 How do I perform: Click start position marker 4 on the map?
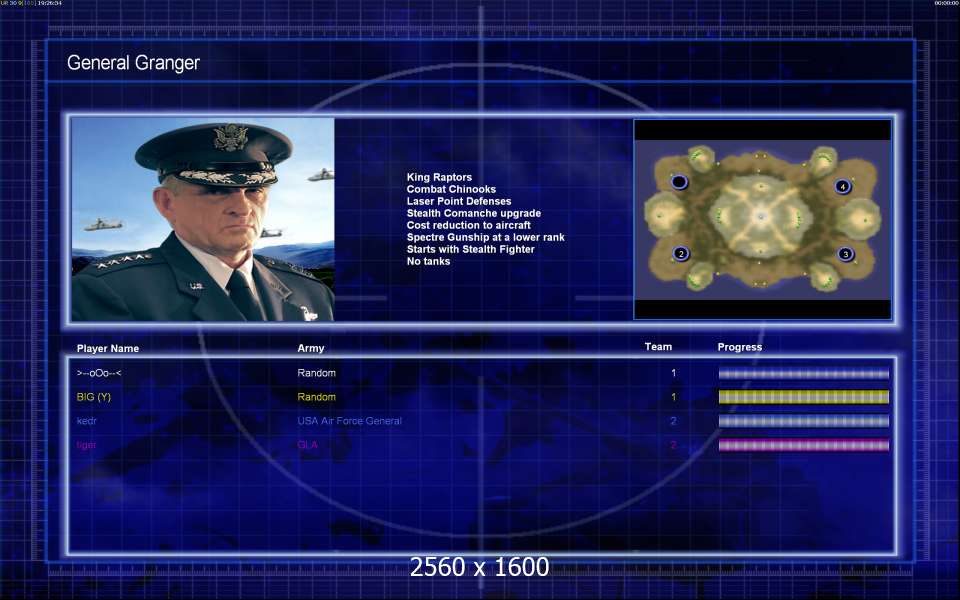[842, 187]
